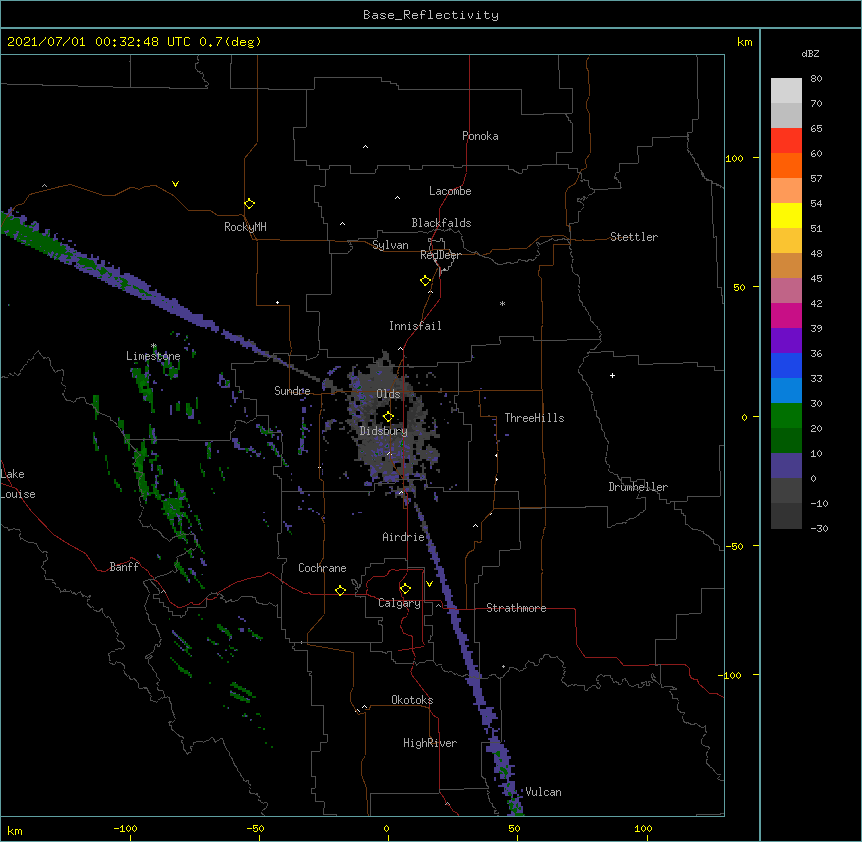
Task: Click the Calgary city label
Action: pos(400,603)
